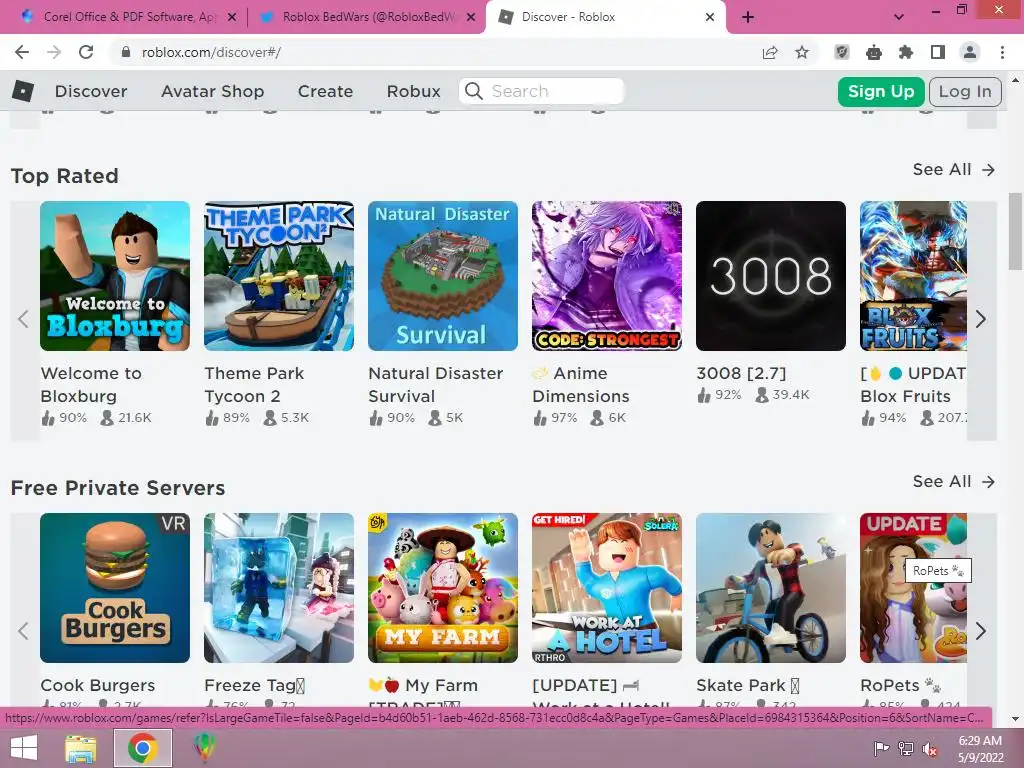Open Theme Park Tycoon 2 thumbnail
The image size is (1024, 768).
coord(279,276)
